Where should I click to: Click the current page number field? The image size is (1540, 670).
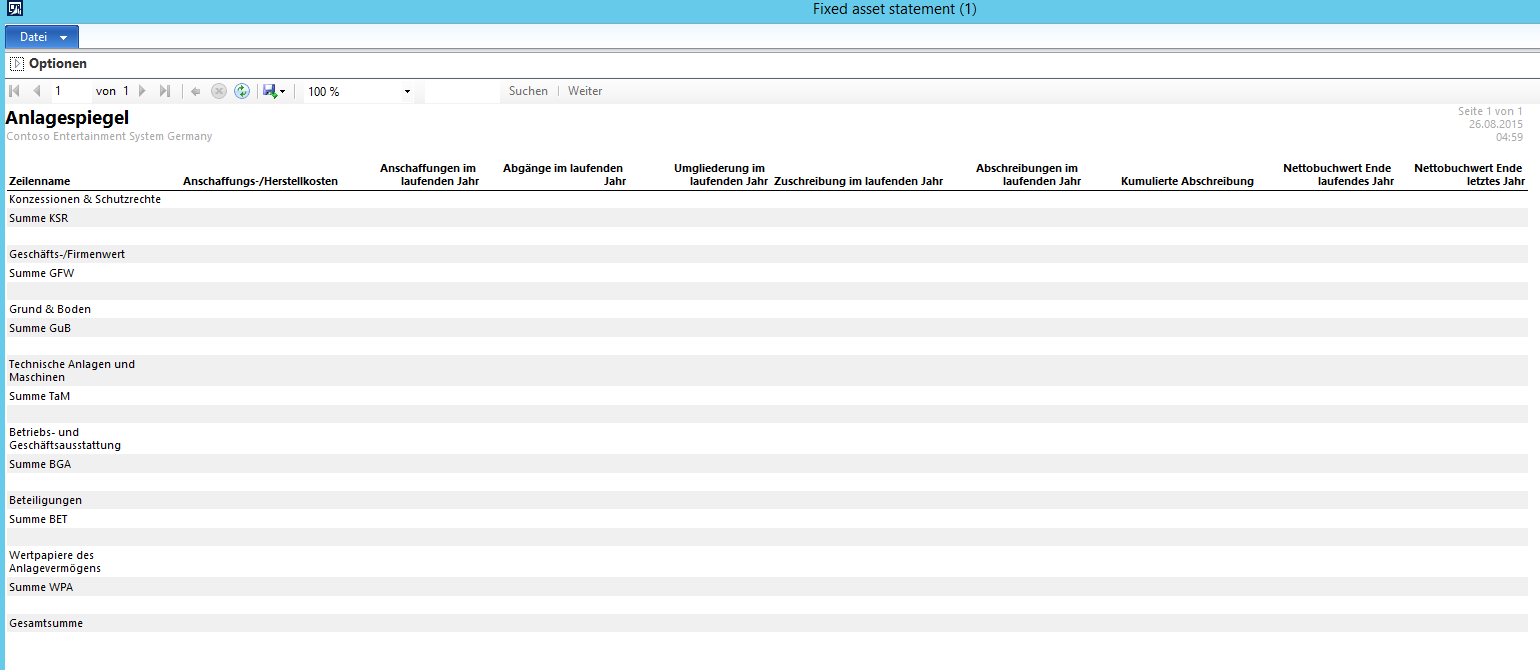[x=71, y=91]
